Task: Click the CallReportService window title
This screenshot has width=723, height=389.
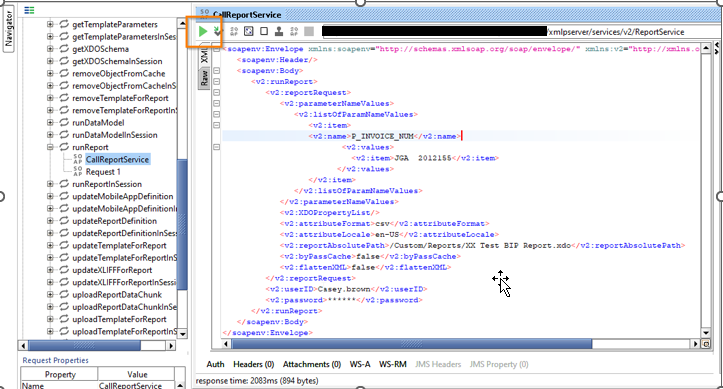Action: (247, 15)
